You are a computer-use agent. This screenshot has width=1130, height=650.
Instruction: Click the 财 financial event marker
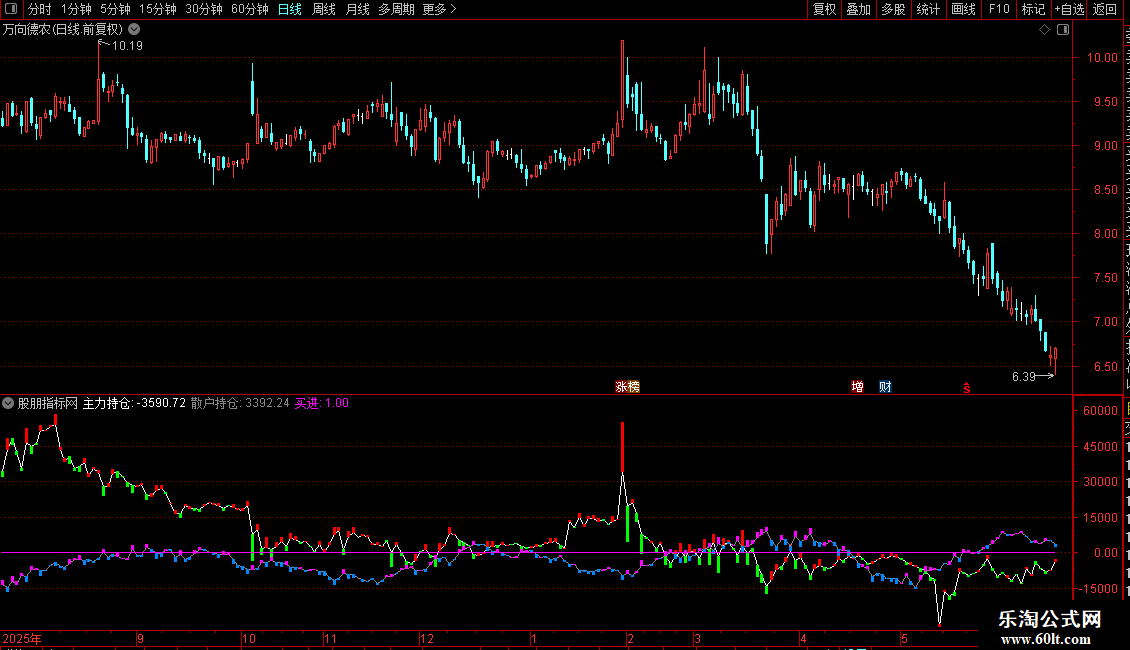[885, 387]
